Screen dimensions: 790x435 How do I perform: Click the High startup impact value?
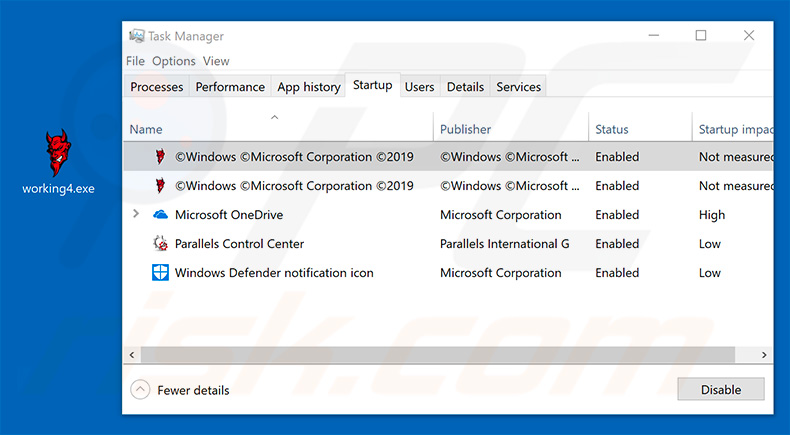[x=712, y=215]
